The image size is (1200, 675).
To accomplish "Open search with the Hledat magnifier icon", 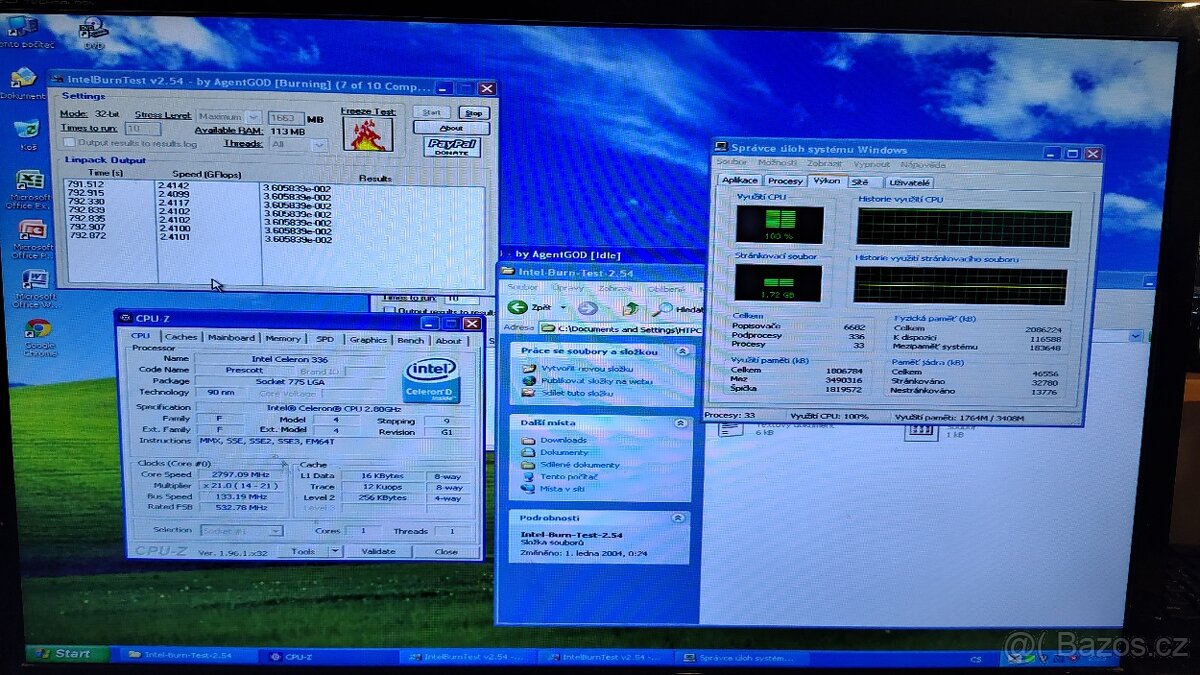I will [664, 308].
